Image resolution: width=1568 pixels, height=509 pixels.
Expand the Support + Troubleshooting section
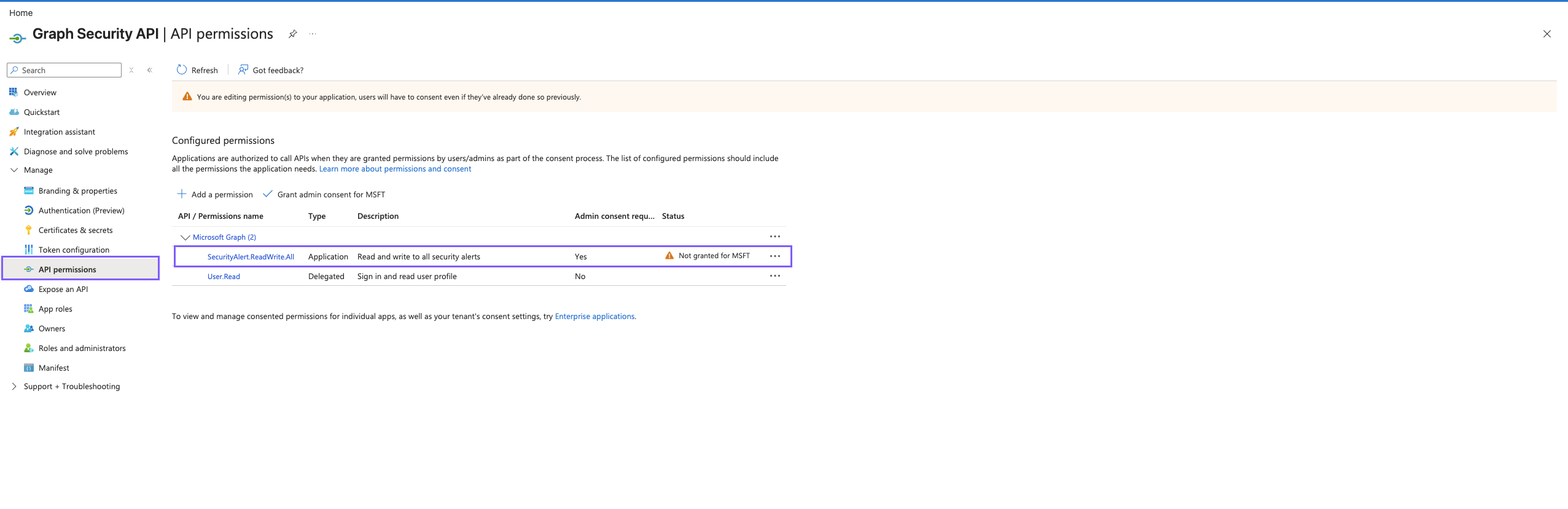[x=14, y=387]
